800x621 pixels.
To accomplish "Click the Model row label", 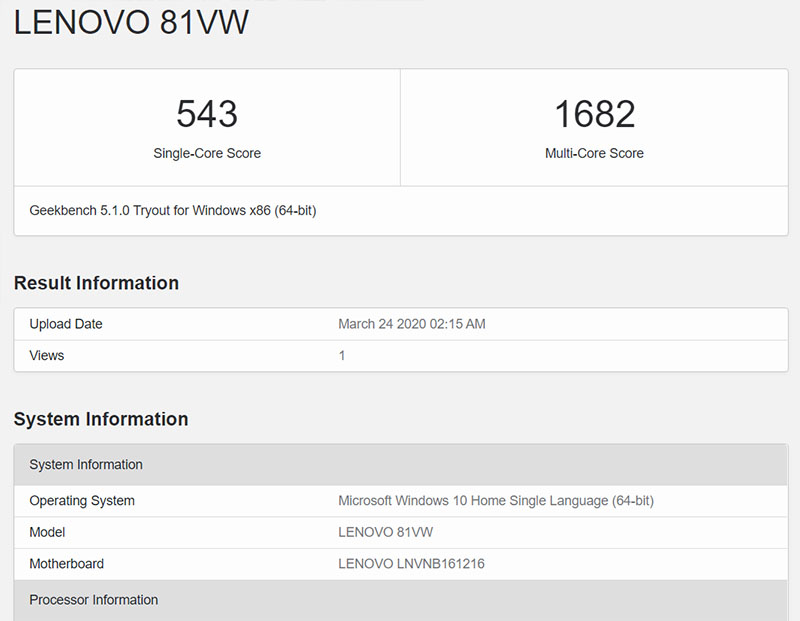I will click(47, 532).
